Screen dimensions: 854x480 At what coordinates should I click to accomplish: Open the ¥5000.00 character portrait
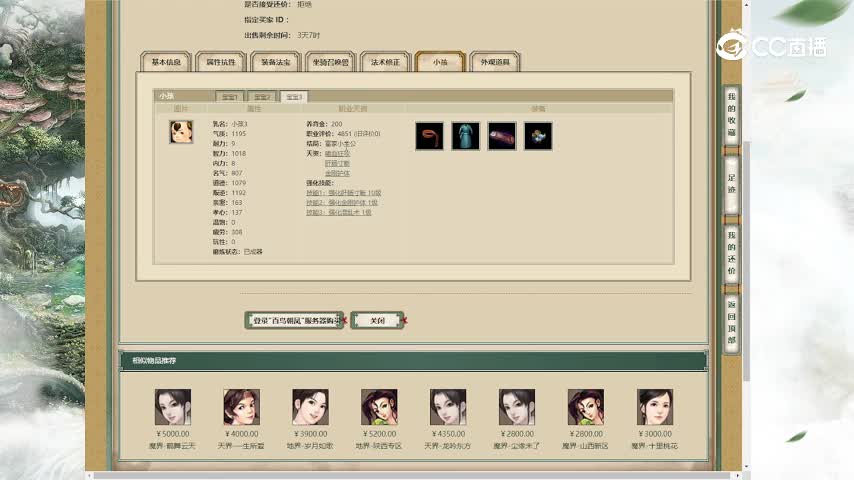pyautogui.click(x=173, y=407)
